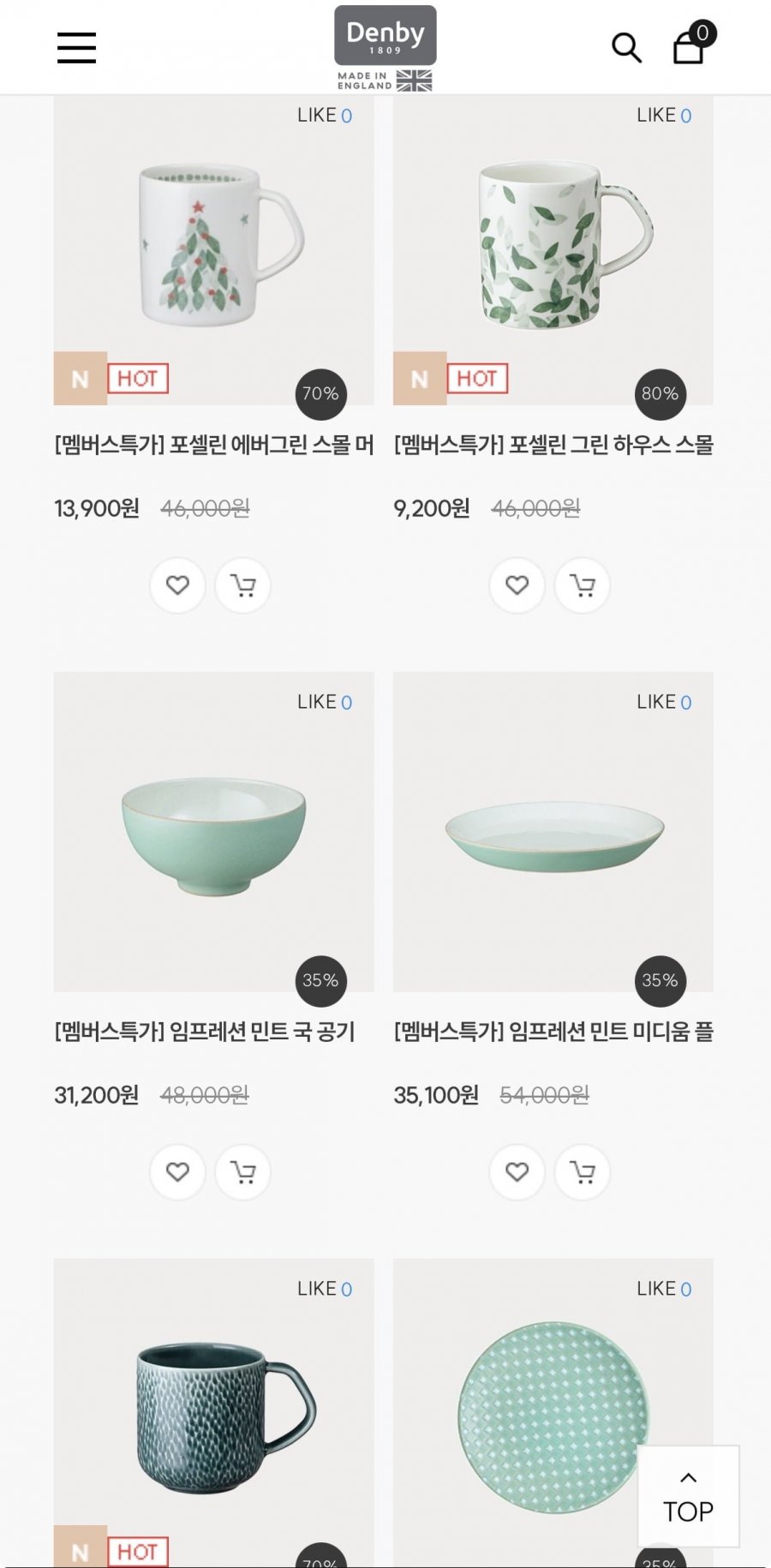The image size is (771, 1568).
Task: View the mint bowl product image
Action: (x=214, y=835)
